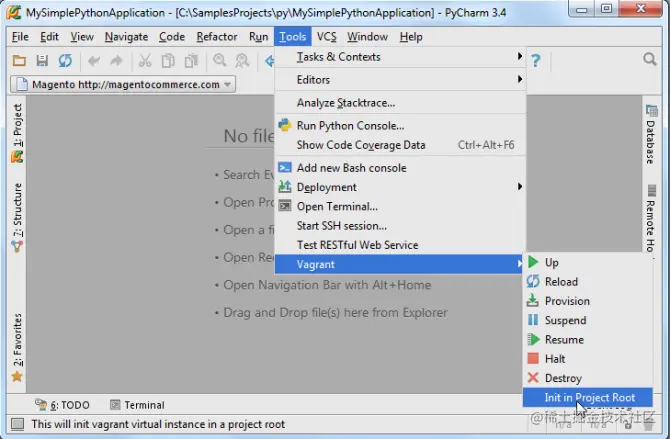The height and width of the screenshot is (439, 670).
Task: Open the Help menu
Action: point(411,37)
